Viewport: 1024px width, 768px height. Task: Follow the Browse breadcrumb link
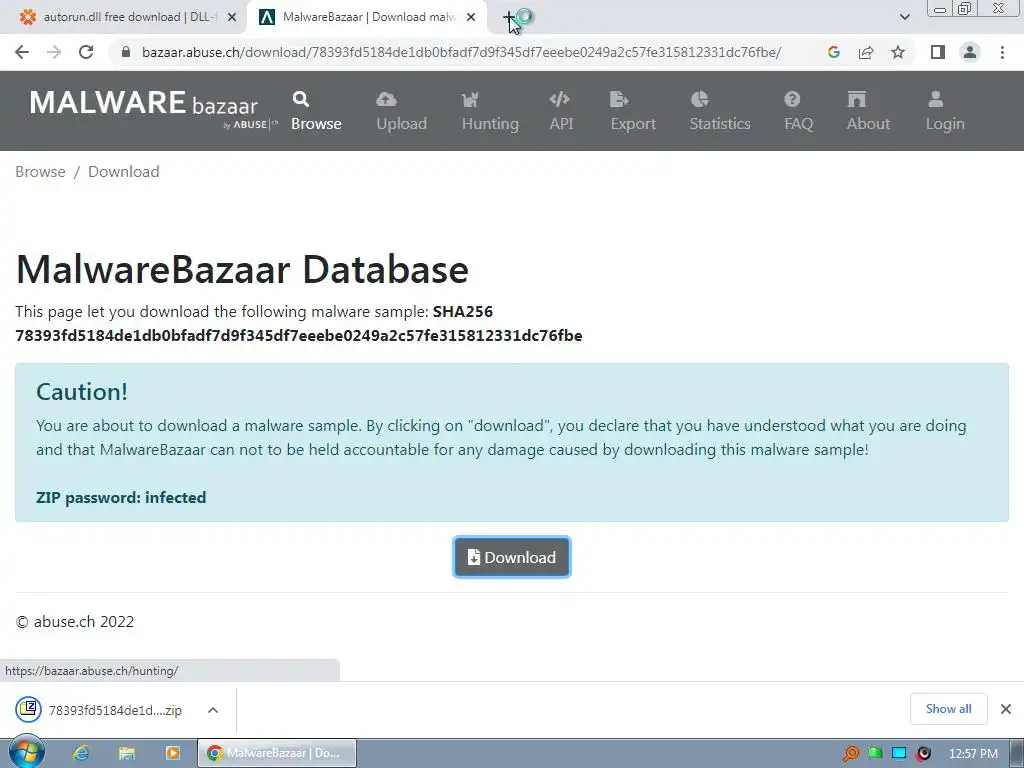(40, 172)
